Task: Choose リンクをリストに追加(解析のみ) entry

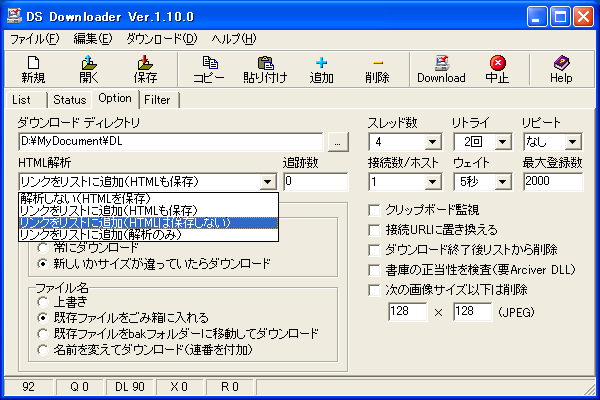Action: pos(148,235)
